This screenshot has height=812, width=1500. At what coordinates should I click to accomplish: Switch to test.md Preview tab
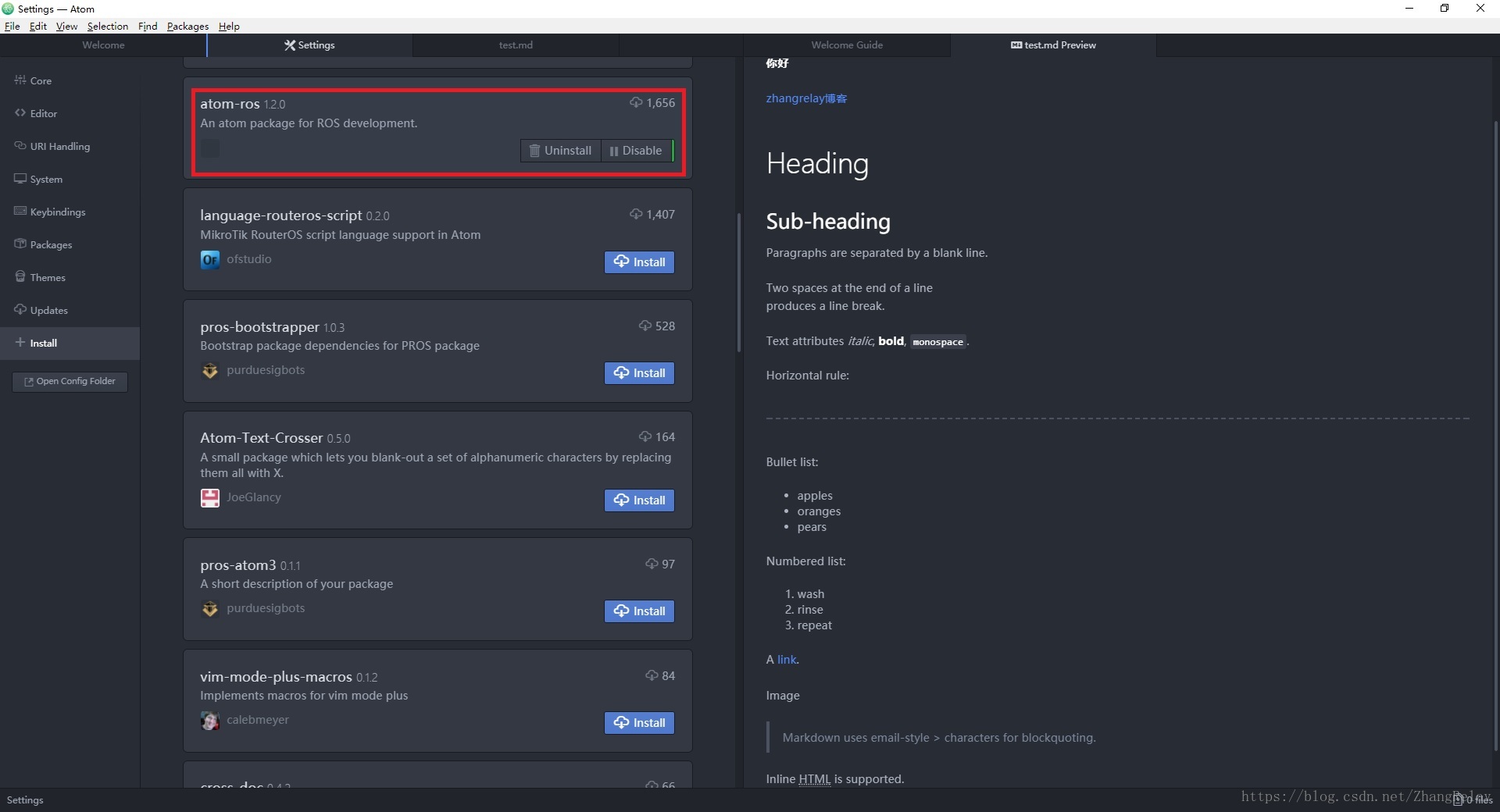[1053, 45]
